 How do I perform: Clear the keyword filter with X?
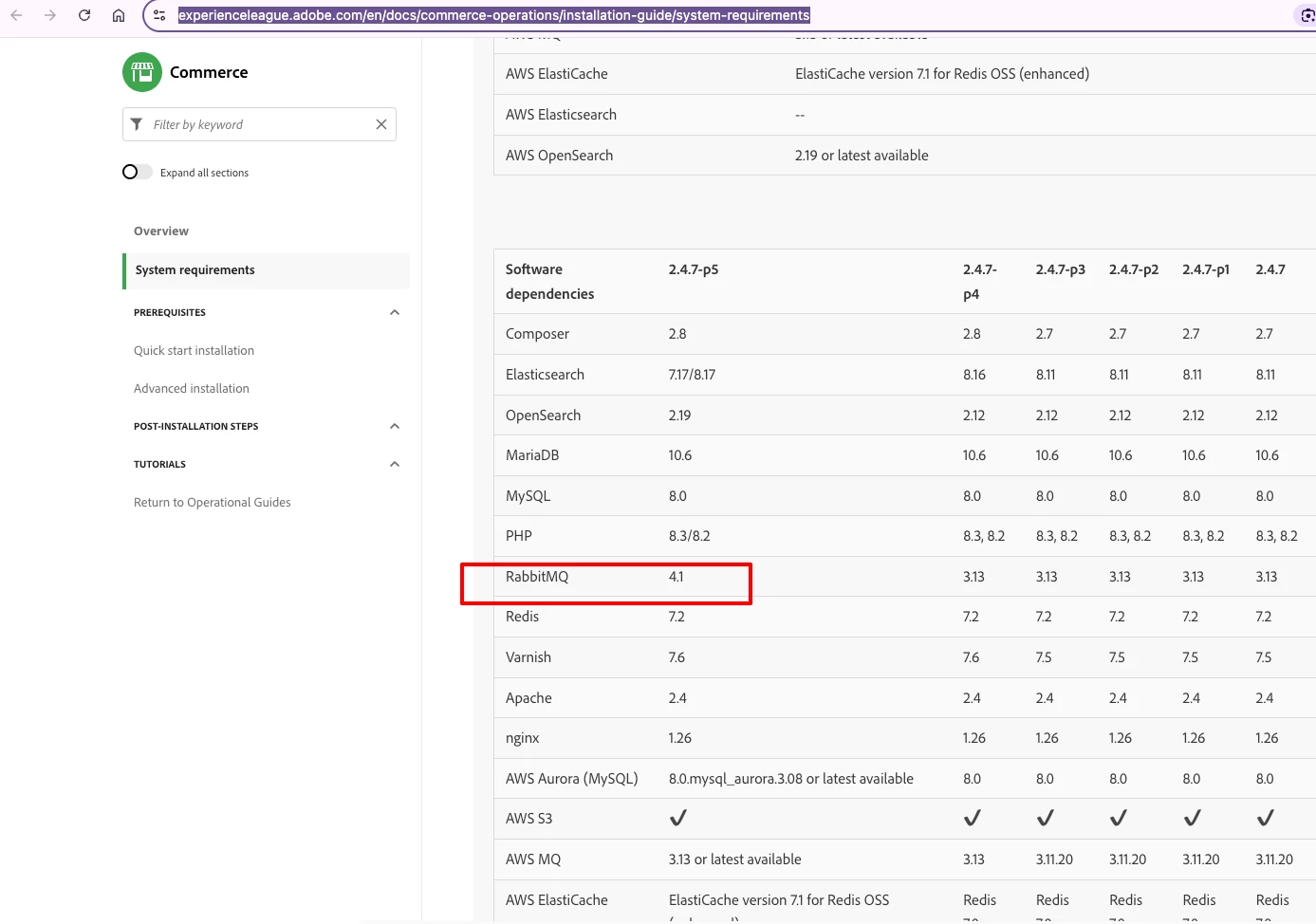380,124
